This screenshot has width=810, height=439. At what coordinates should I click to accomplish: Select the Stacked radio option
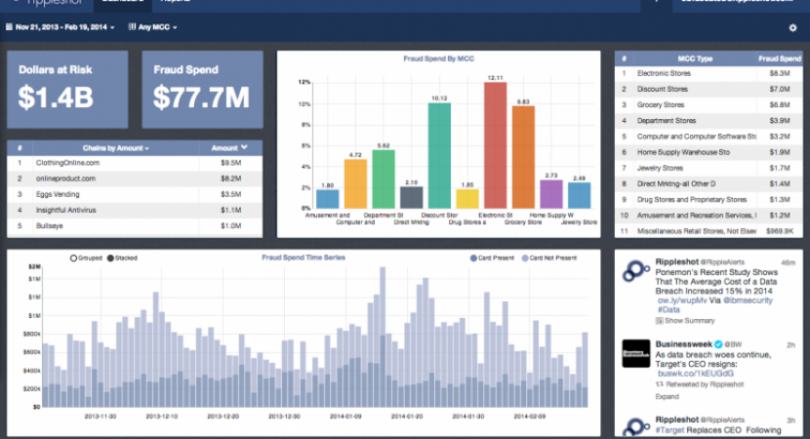pos(111,258)
